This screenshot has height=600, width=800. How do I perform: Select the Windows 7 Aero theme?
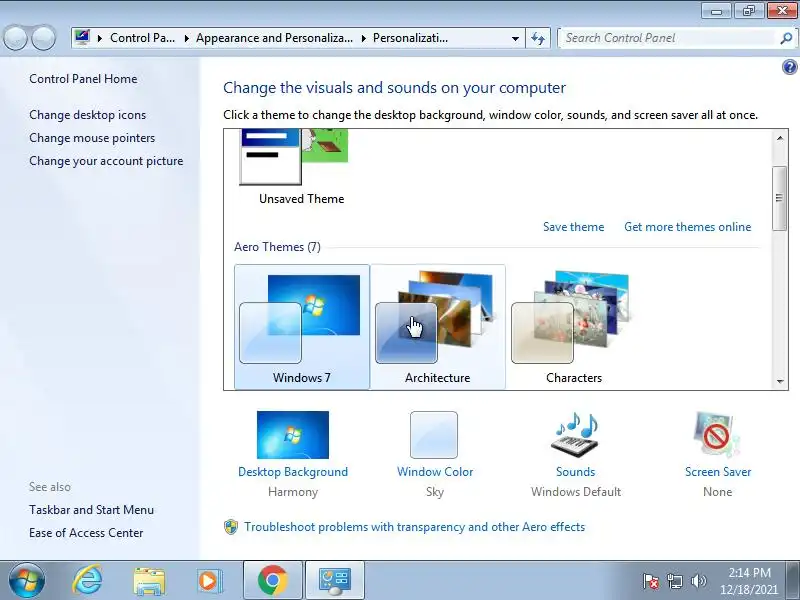(302, 327)
